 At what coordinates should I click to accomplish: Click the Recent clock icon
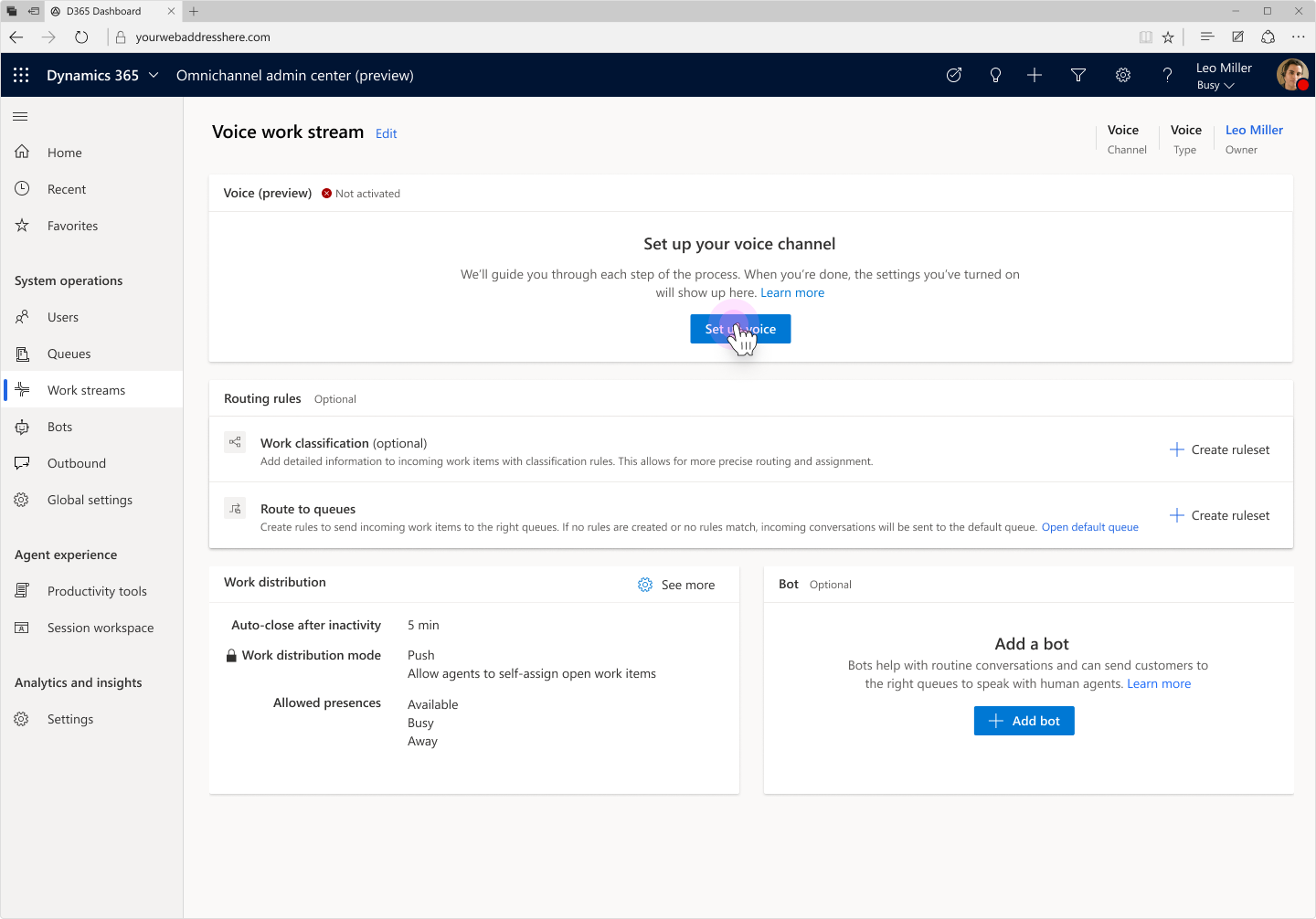coord(22,188)
